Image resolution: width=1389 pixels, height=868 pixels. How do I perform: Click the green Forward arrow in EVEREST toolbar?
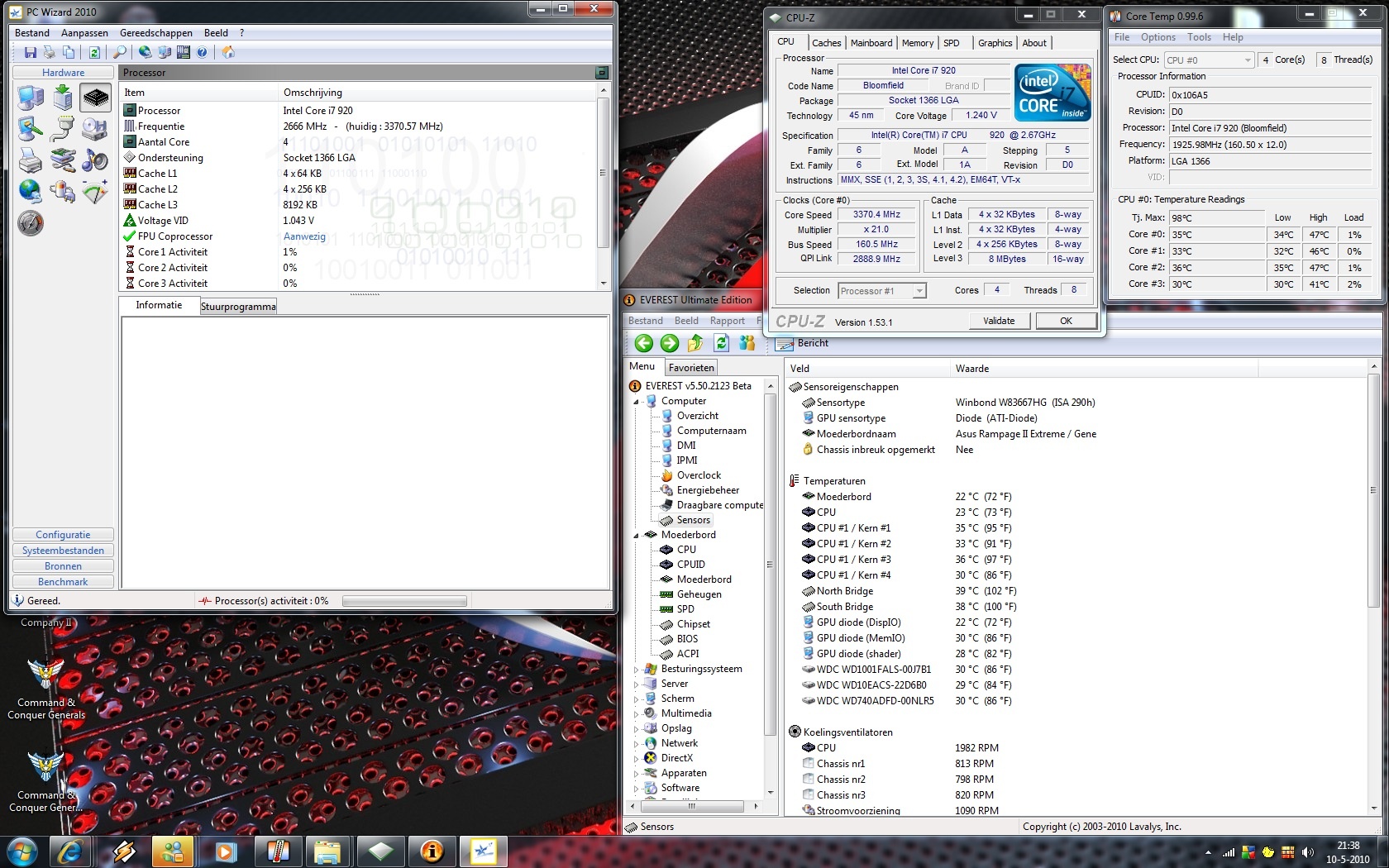(669, 343)
